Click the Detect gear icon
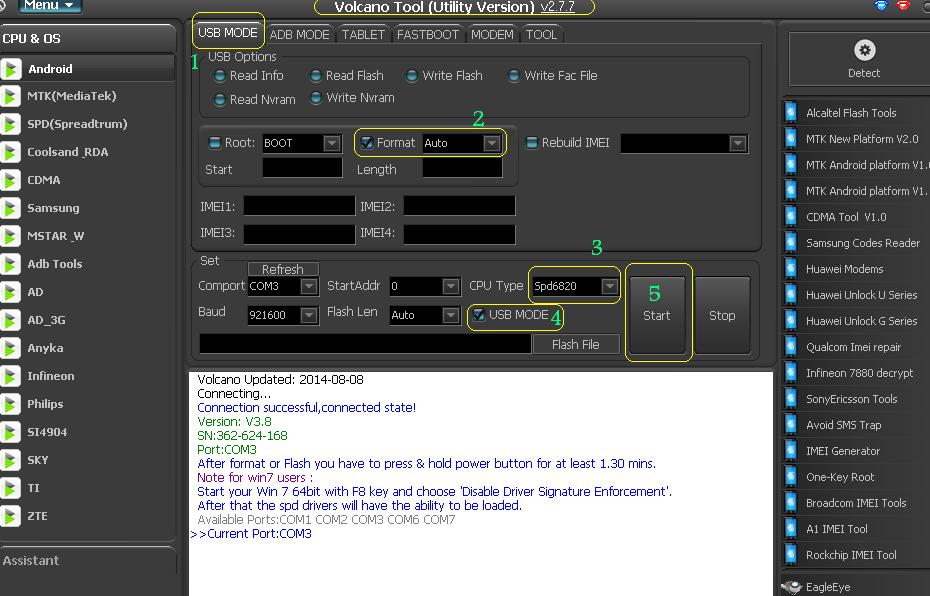The image size is (930, 596). click(864, 50)
